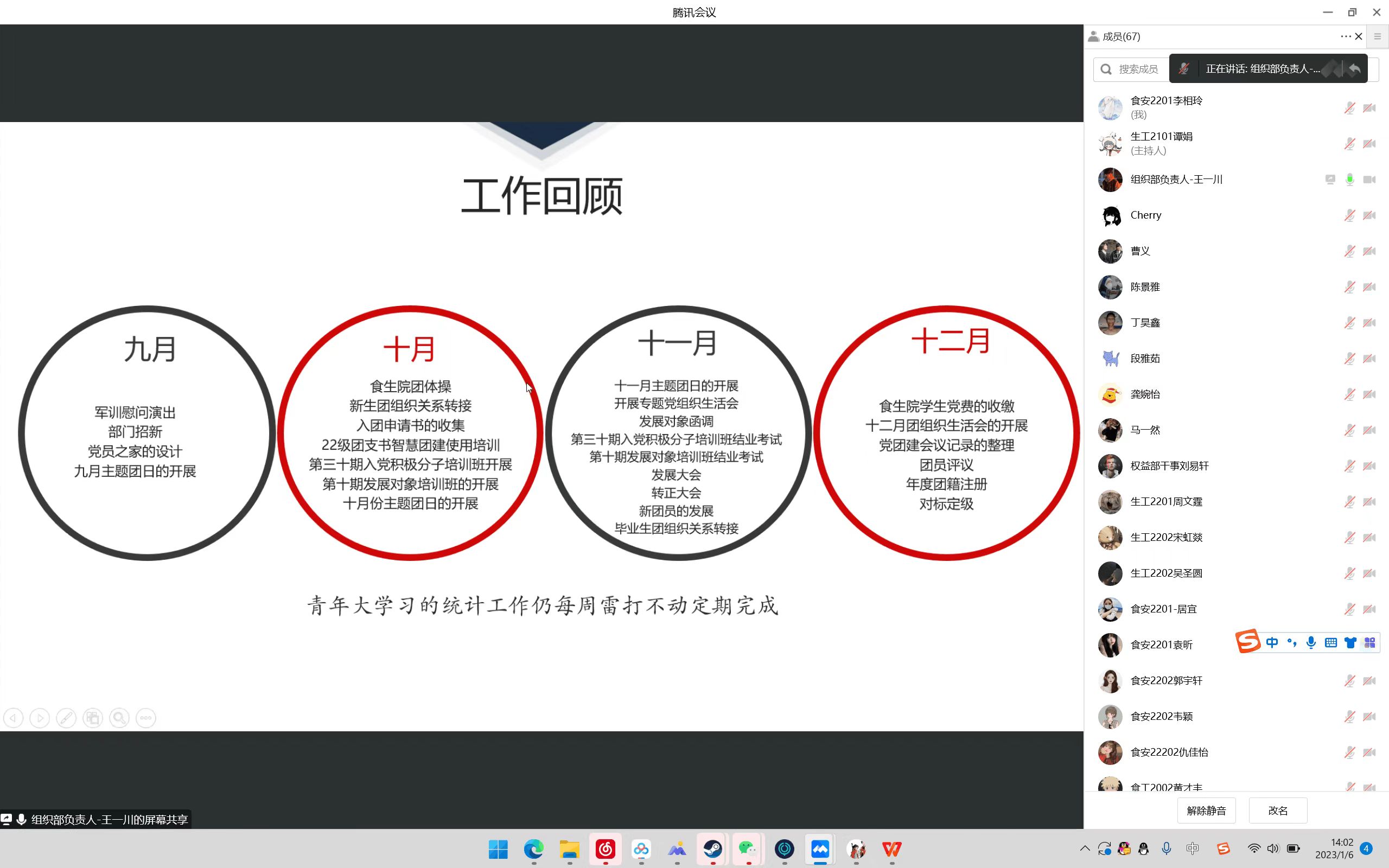Click the 改名 rename button
Screen dimensions: 1389x868
click(x=1278, y=810)
